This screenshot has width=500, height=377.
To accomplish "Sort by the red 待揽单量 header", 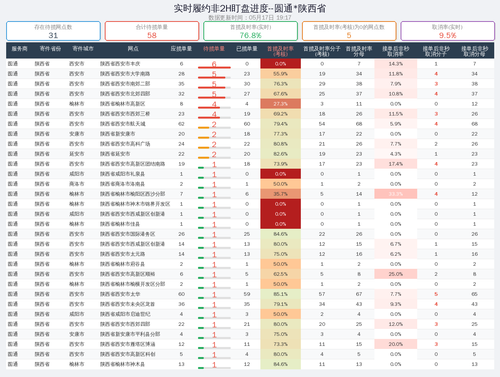I will 214,49.
